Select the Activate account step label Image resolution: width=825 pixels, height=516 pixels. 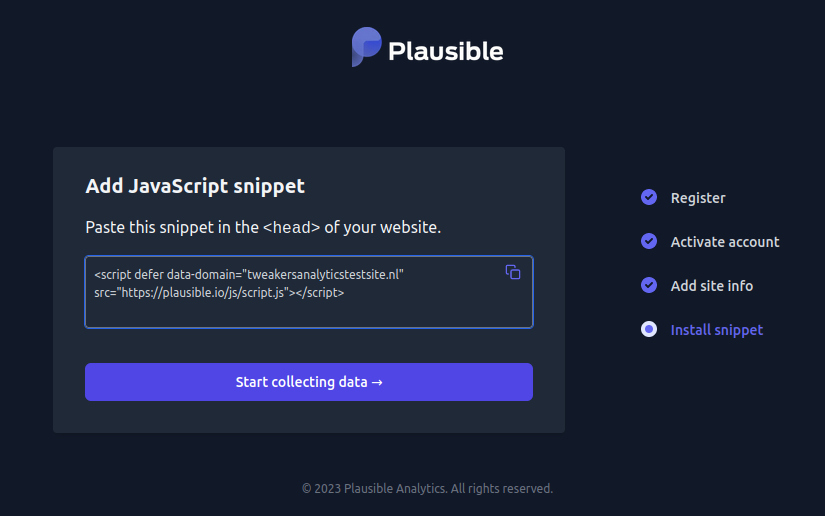click(725, 242)
